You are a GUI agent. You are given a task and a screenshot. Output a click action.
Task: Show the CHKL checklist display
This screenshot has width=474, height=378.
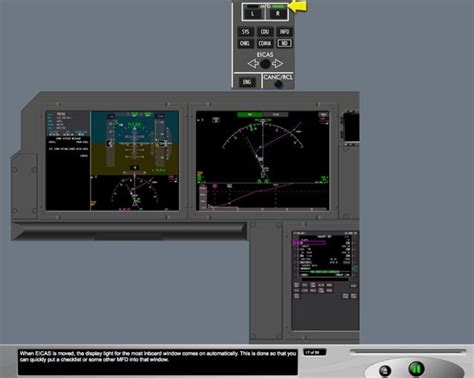click(245, 43)
